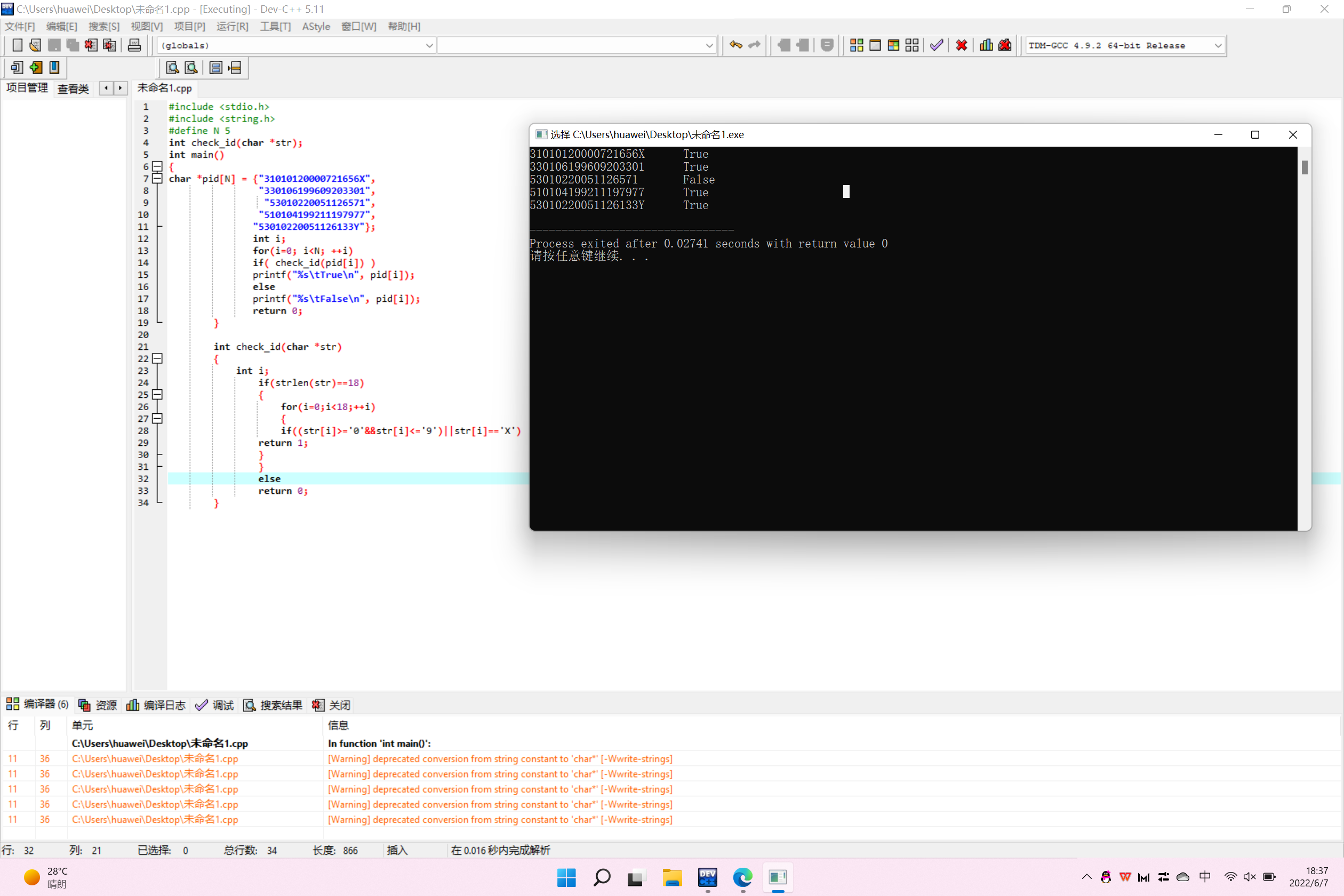Open the (globals) scope dropdown
The height and width of the screenshot is (896, 1344).
point(429,46)
